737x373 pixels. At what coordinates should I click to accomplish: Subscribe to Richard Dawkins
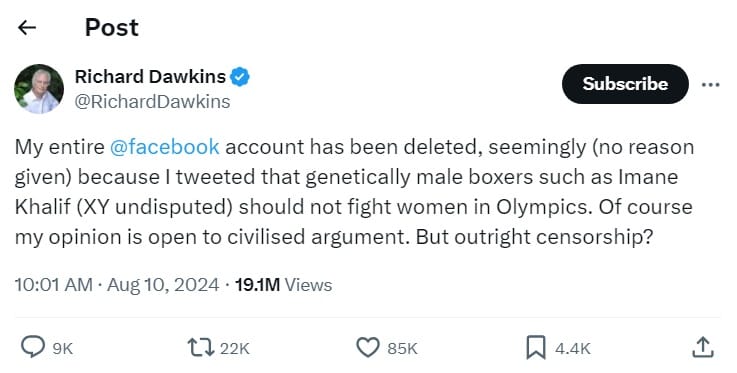(x=625, y=84)
